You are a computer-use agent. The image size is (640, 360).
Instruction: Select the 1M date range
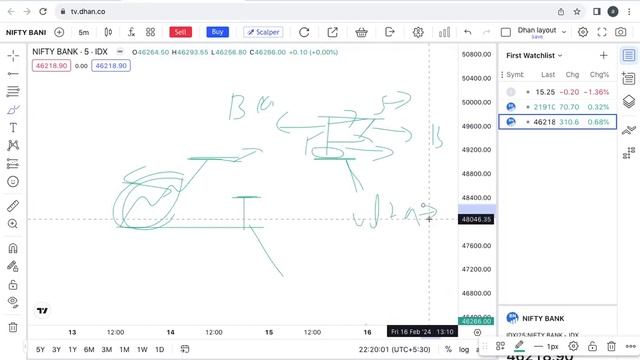point(124,349)
